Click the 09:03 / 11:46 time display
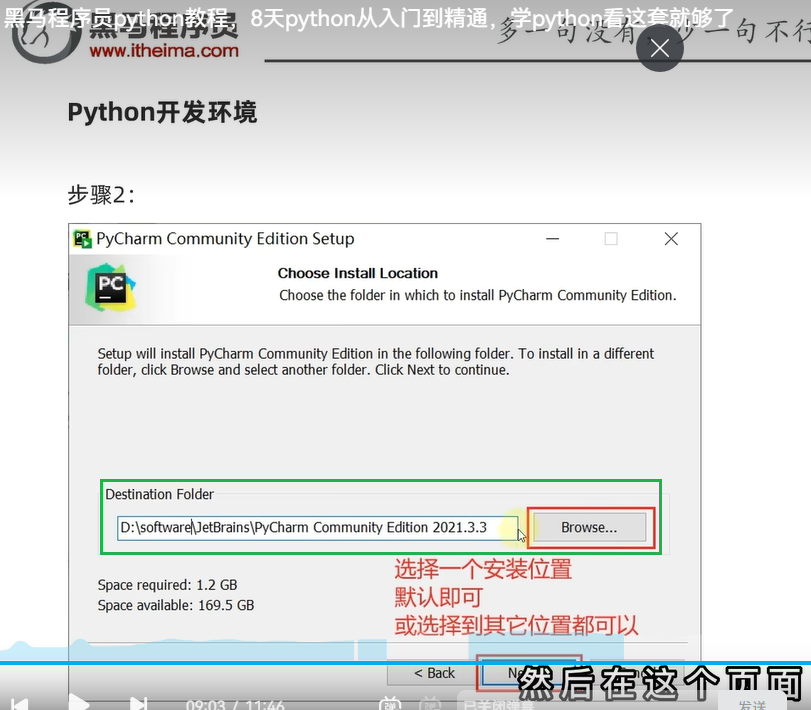 pos(235,704)
